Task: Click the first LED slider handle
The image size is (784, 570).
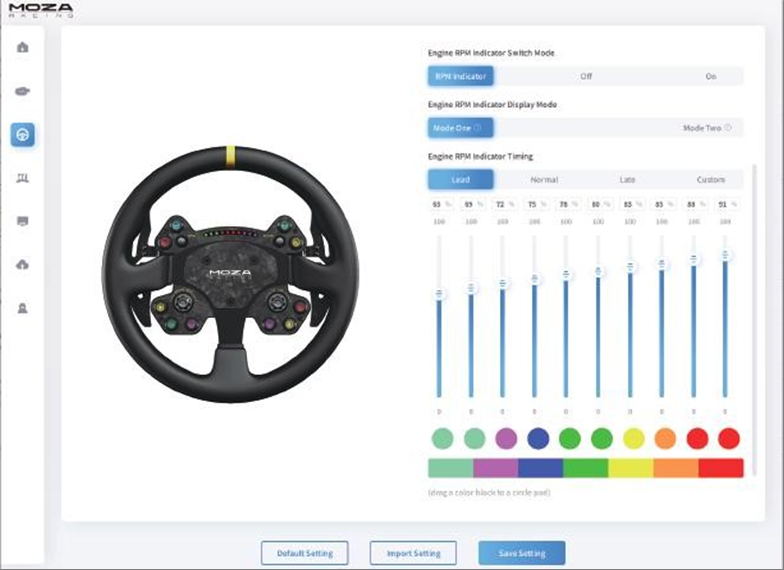Action: click(439, 294)
